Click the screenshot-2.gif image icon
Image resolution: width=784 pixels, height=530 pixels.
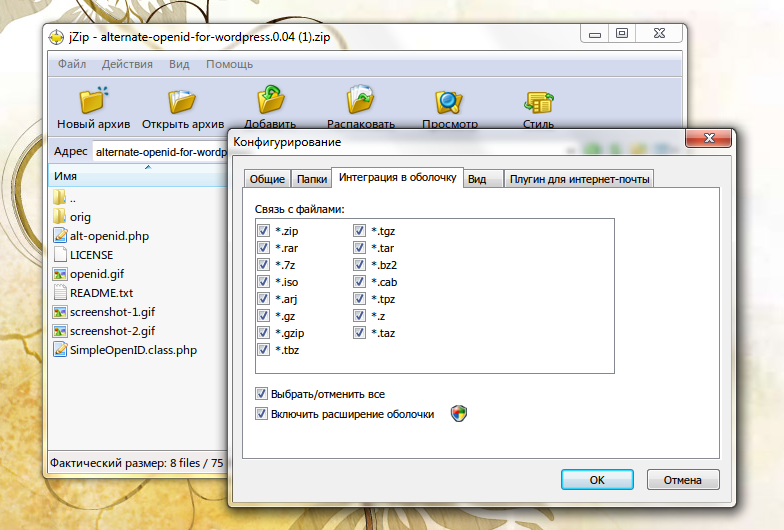point(60,330)
